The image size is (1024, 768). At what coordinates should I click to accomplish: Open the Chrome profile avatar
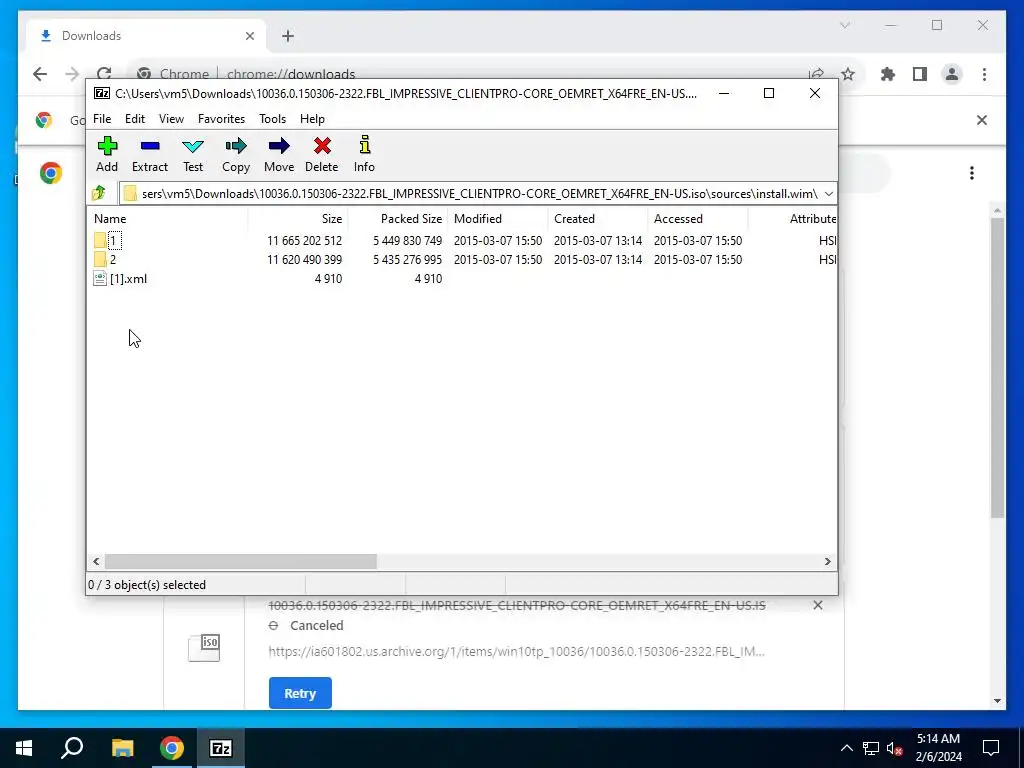click(952, 74)
